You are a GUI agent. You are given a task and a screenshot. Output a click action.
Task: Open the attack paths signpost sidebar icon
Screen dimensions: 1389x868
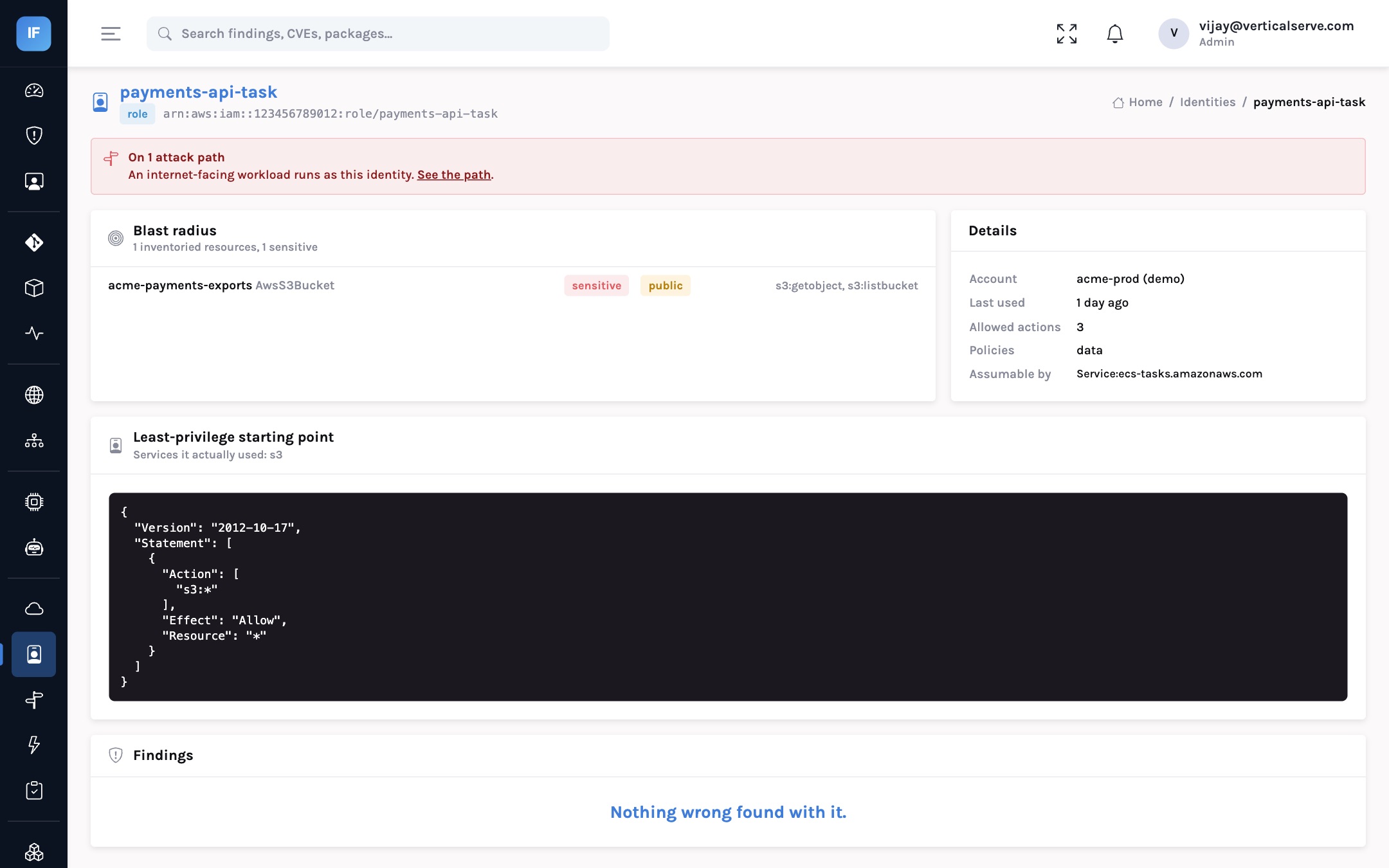34,700
